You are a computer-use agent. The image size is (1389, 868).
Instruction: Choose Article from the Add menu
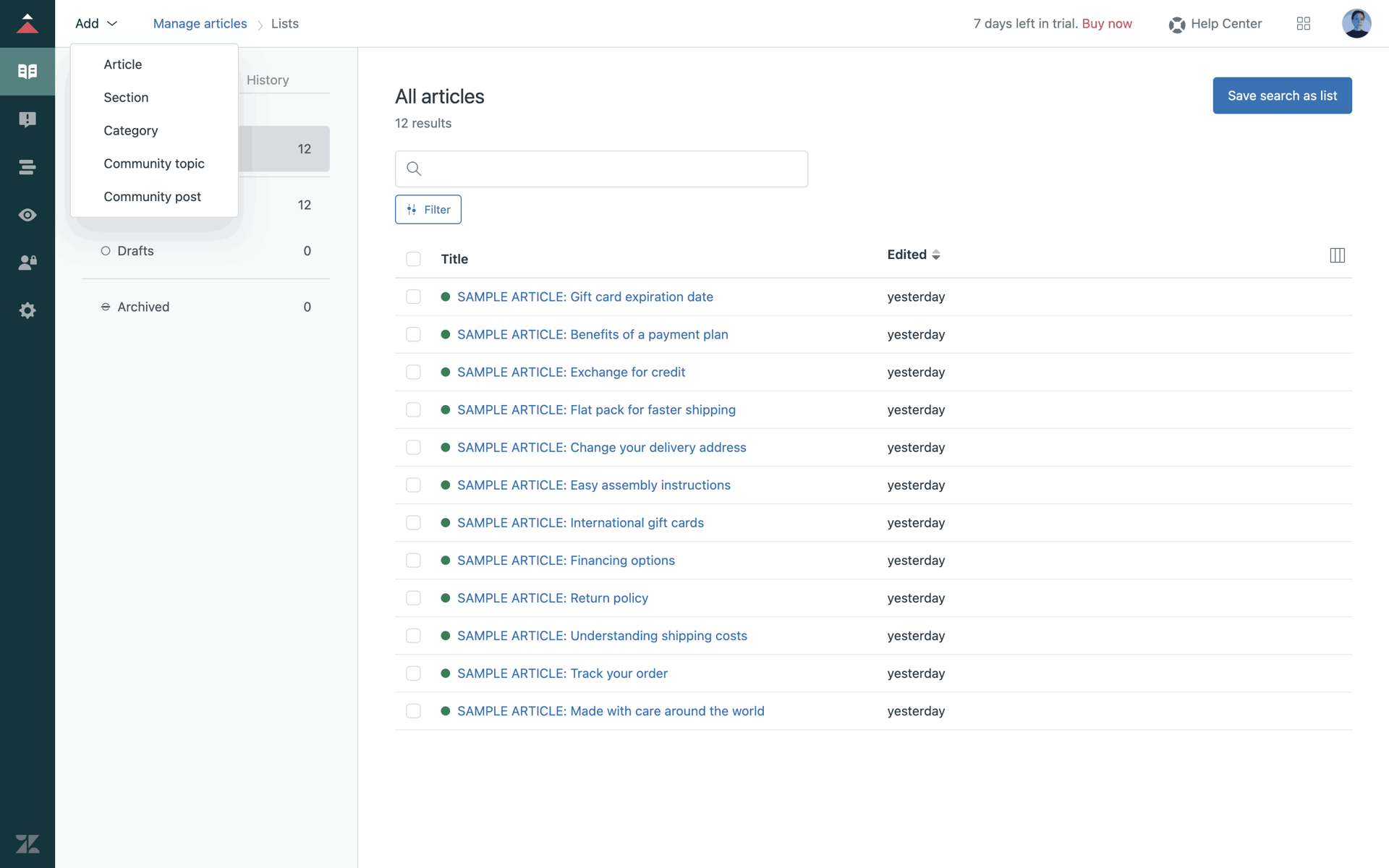(x=154, y=64)
